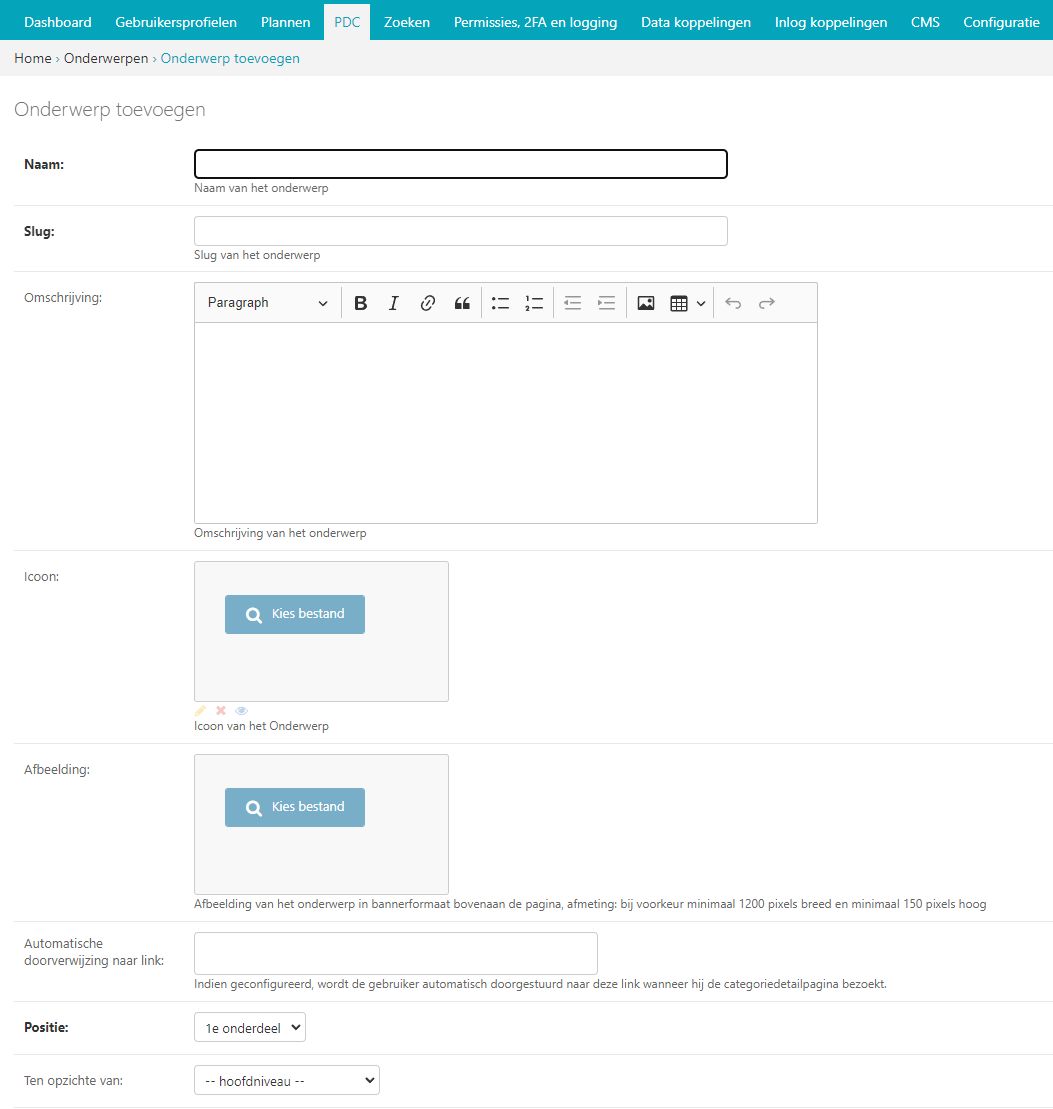Open the Paragraph style dropdown

pyautogui.click(x=267, y=303)
